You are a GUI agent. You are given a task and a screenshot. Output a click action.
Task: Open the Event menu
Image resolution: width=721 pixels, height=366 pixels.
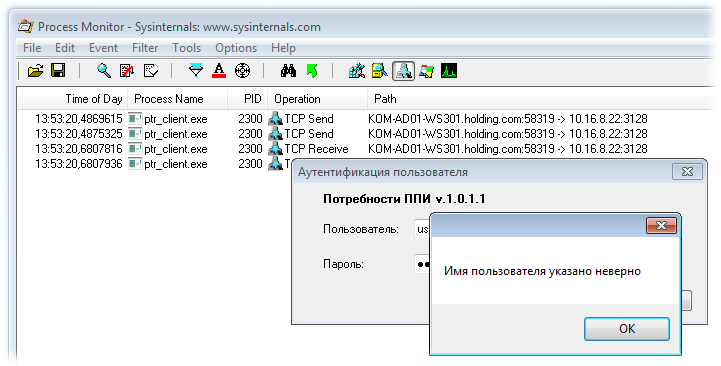click(x=103, y=48)
